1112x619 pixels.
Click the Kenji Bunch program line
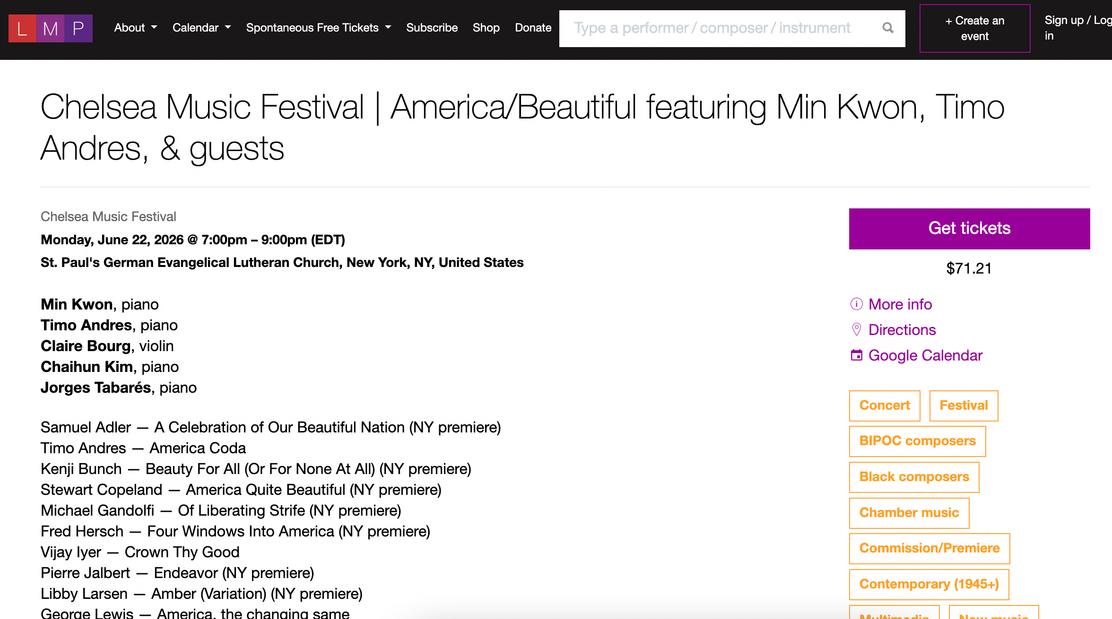256,469
